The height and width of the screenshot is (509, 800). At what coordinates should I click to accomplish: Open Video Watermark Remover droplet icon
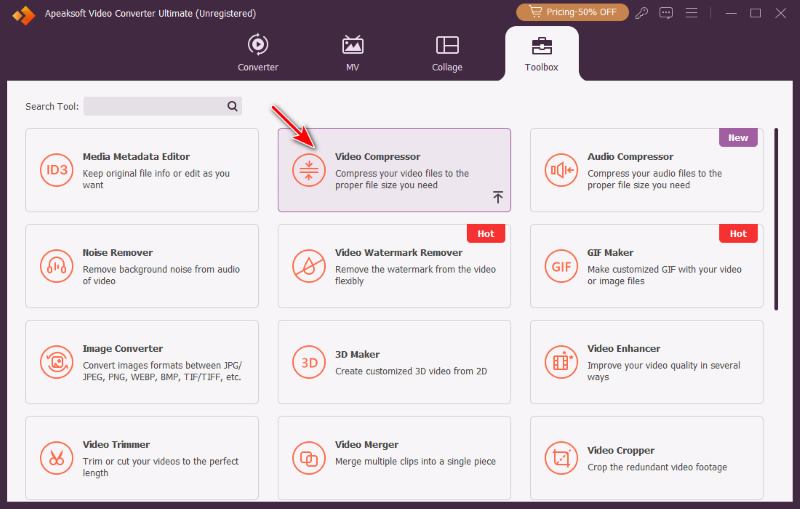click(x=309, y=266)
